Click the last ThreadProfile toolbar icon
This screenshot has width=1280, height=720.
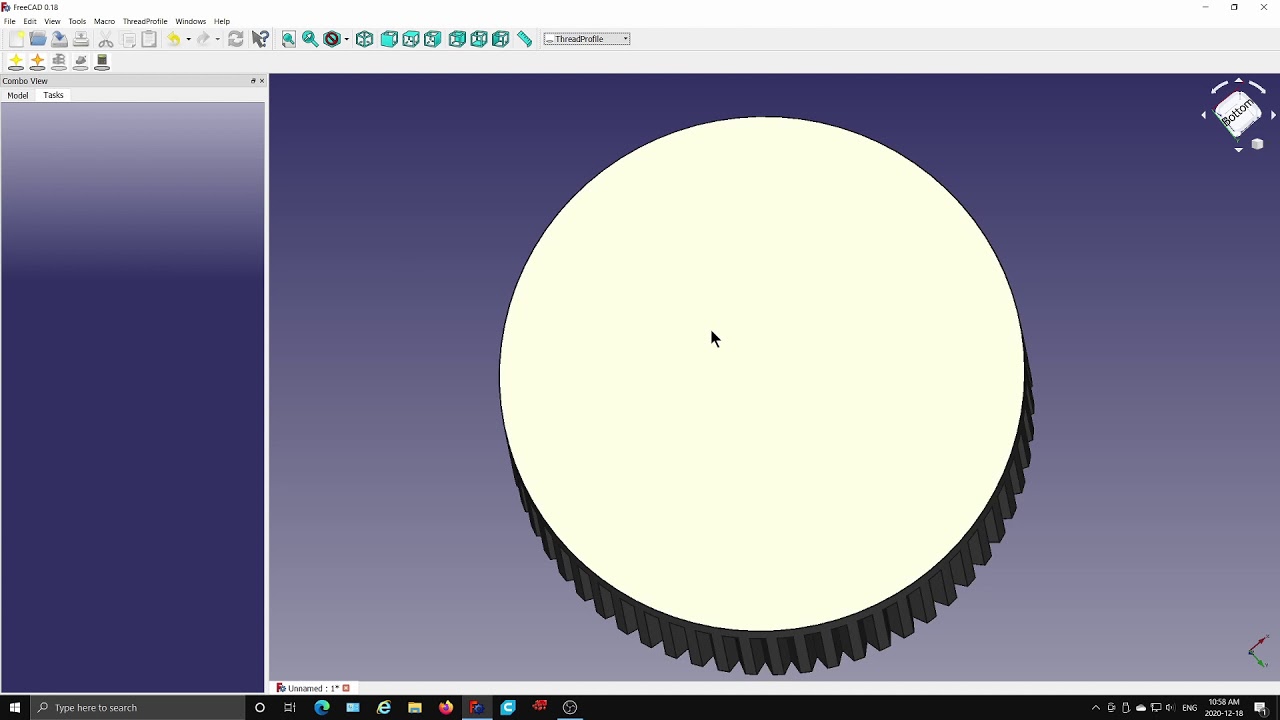click(102, 62)
